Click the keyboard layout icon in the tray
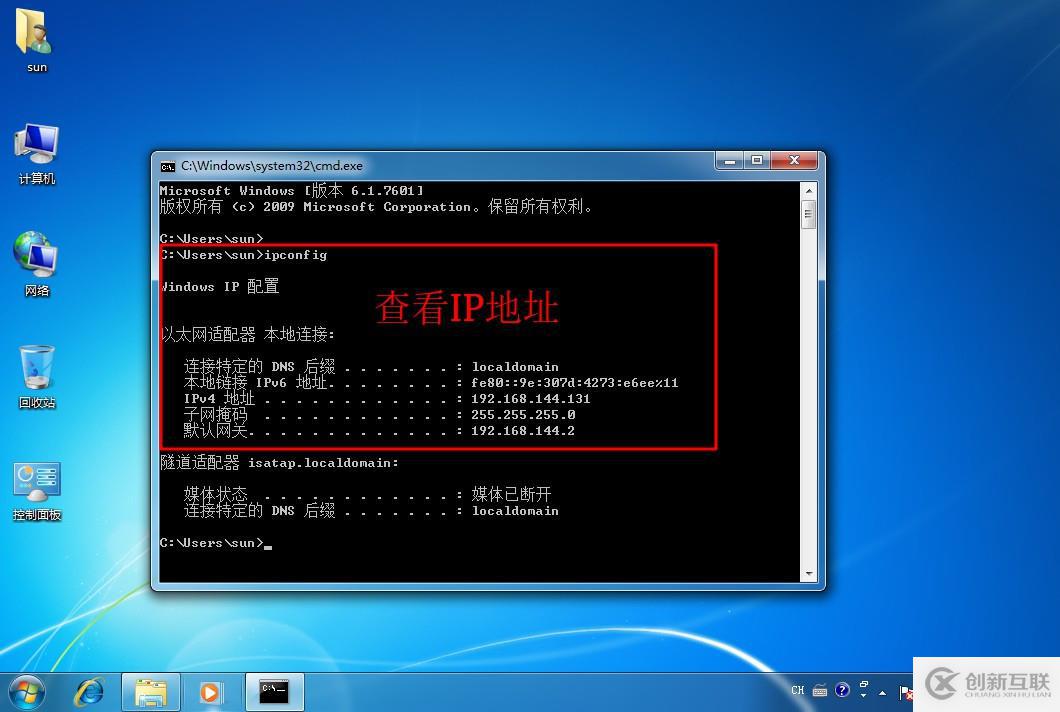The width and height of the screenshot is (1060, 712). tap(820, 691)
